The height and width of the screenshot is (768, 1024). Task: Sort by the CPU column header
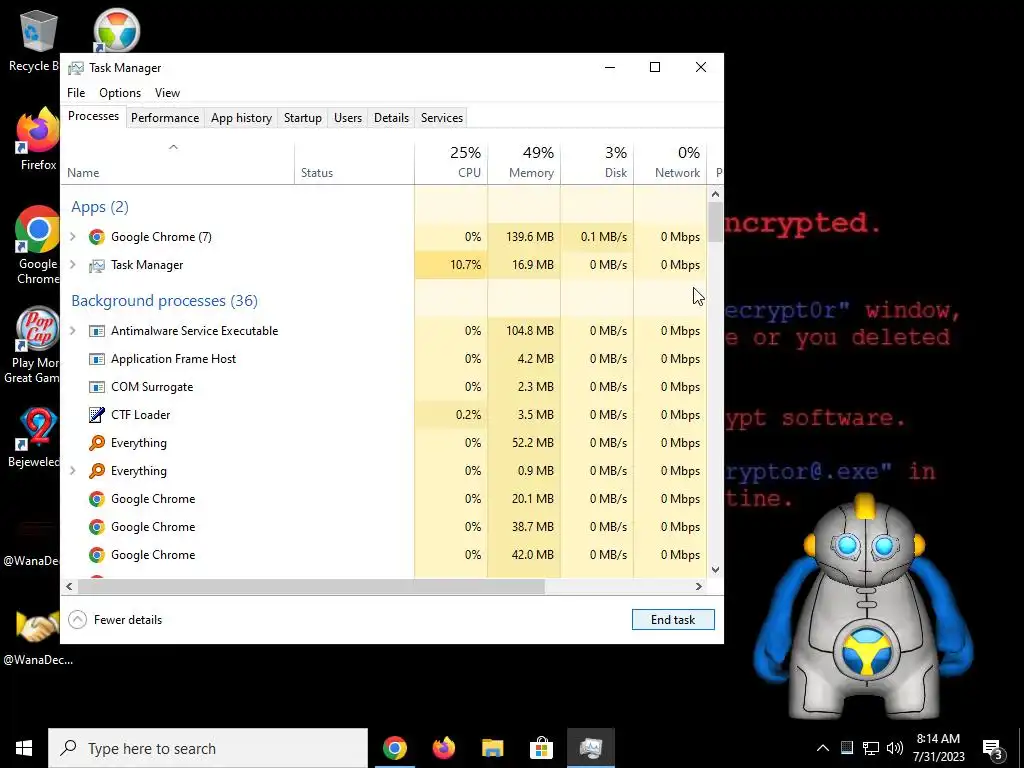[x=451, y=162]
